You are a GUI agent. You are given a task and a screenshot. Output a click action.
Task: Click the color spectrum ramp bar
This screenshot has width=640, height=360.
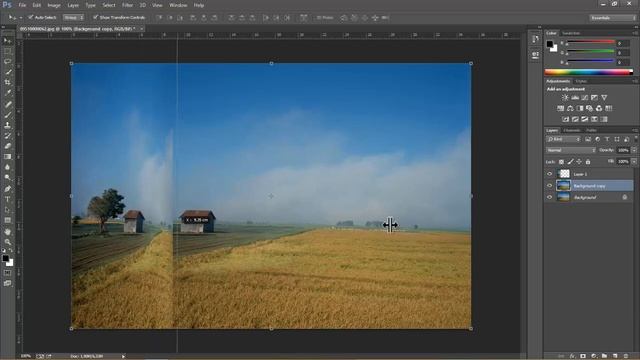(x=589, y=72)
